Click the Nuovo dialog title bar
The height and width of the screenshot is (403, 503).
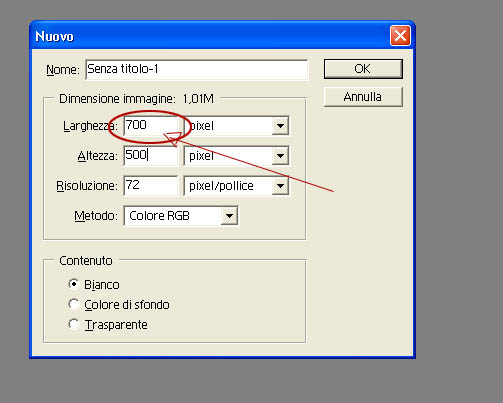pyautogui.click(x=210, y=36)
